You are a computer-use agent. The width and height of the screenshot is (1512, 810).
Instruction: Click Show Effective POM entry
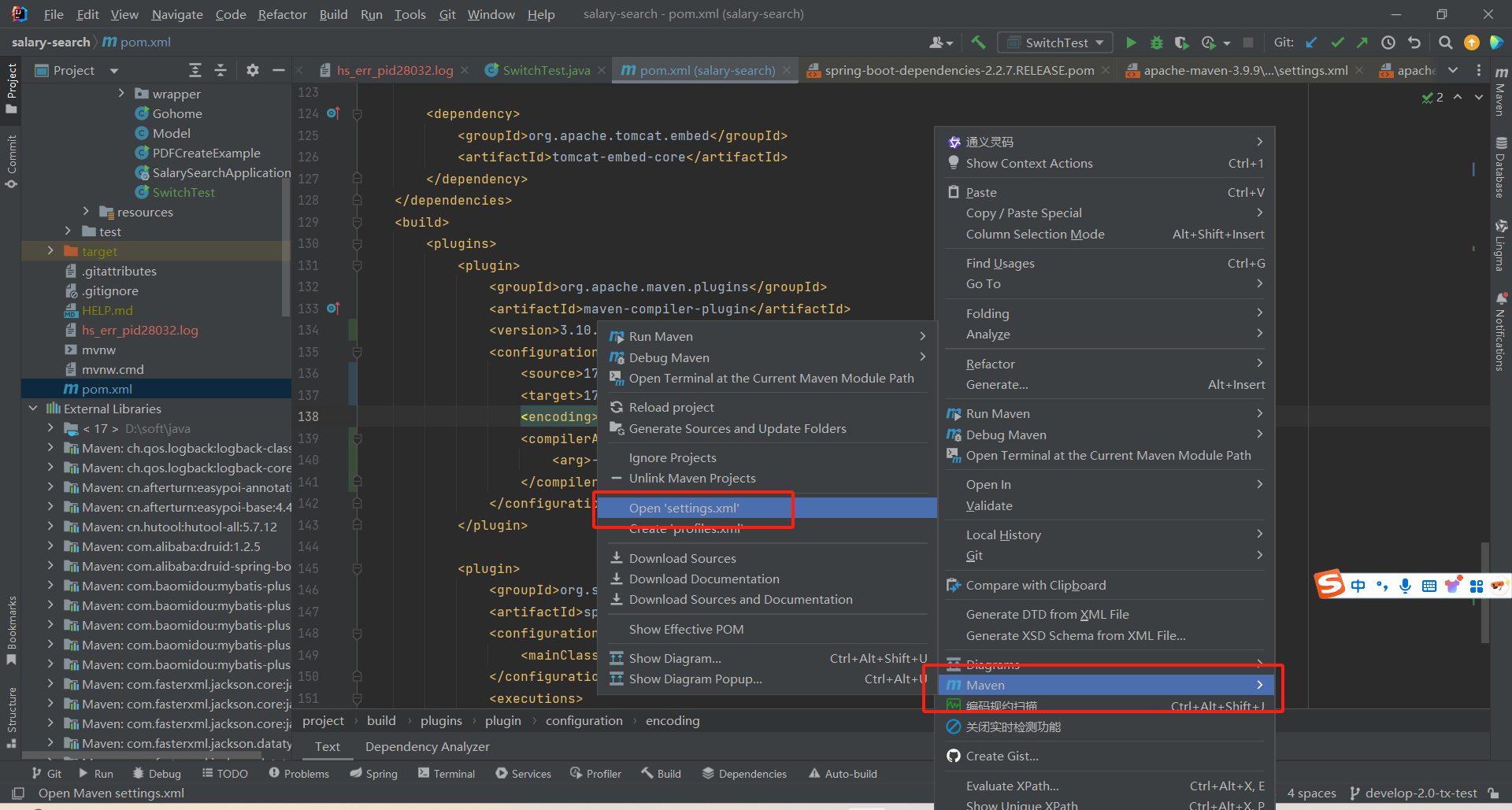686,629
